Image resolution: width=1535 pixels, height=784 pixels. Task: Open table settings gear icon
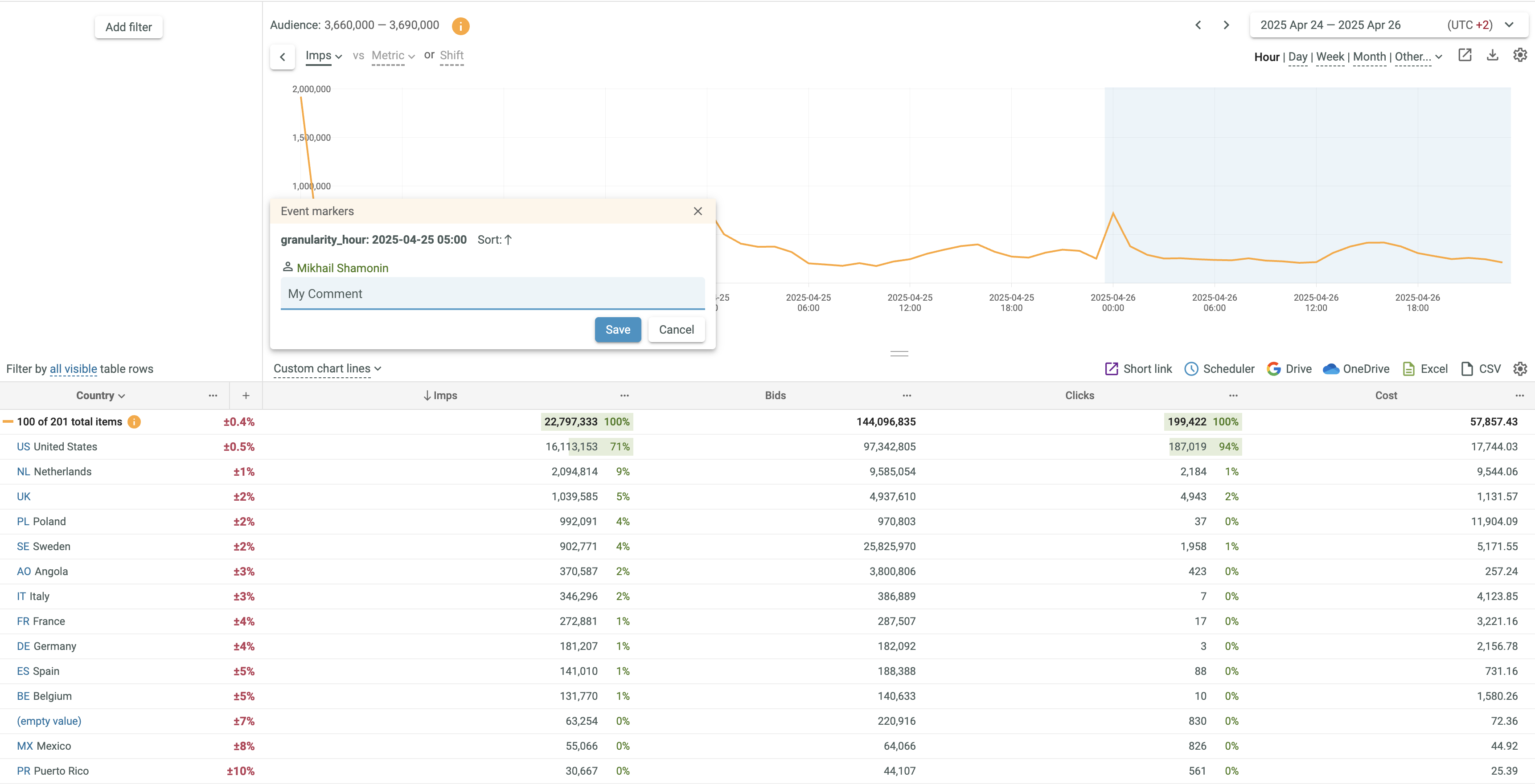coord(1520,369)
